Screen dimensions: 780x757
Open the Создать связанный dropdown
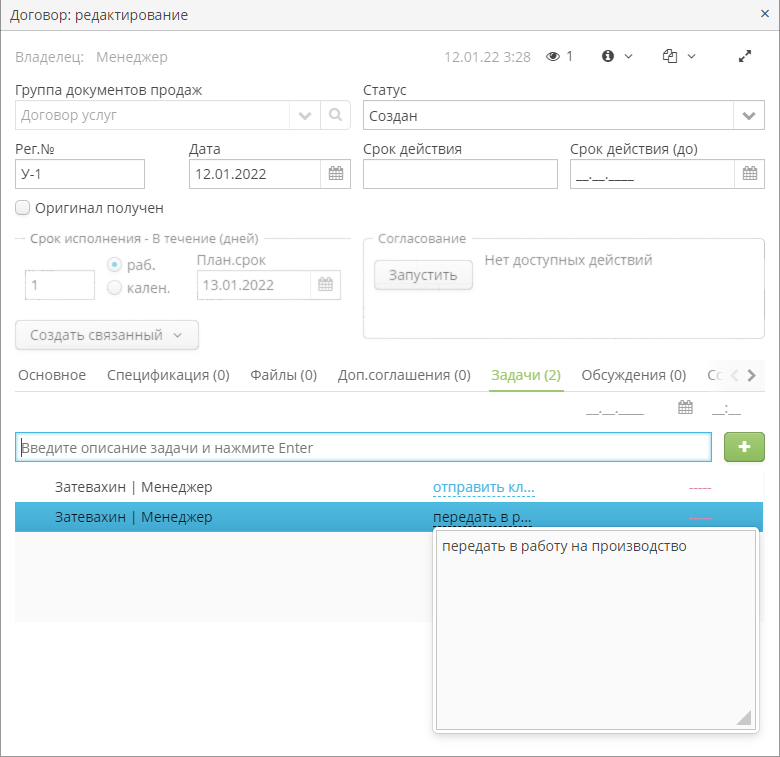tap(107, 335)
